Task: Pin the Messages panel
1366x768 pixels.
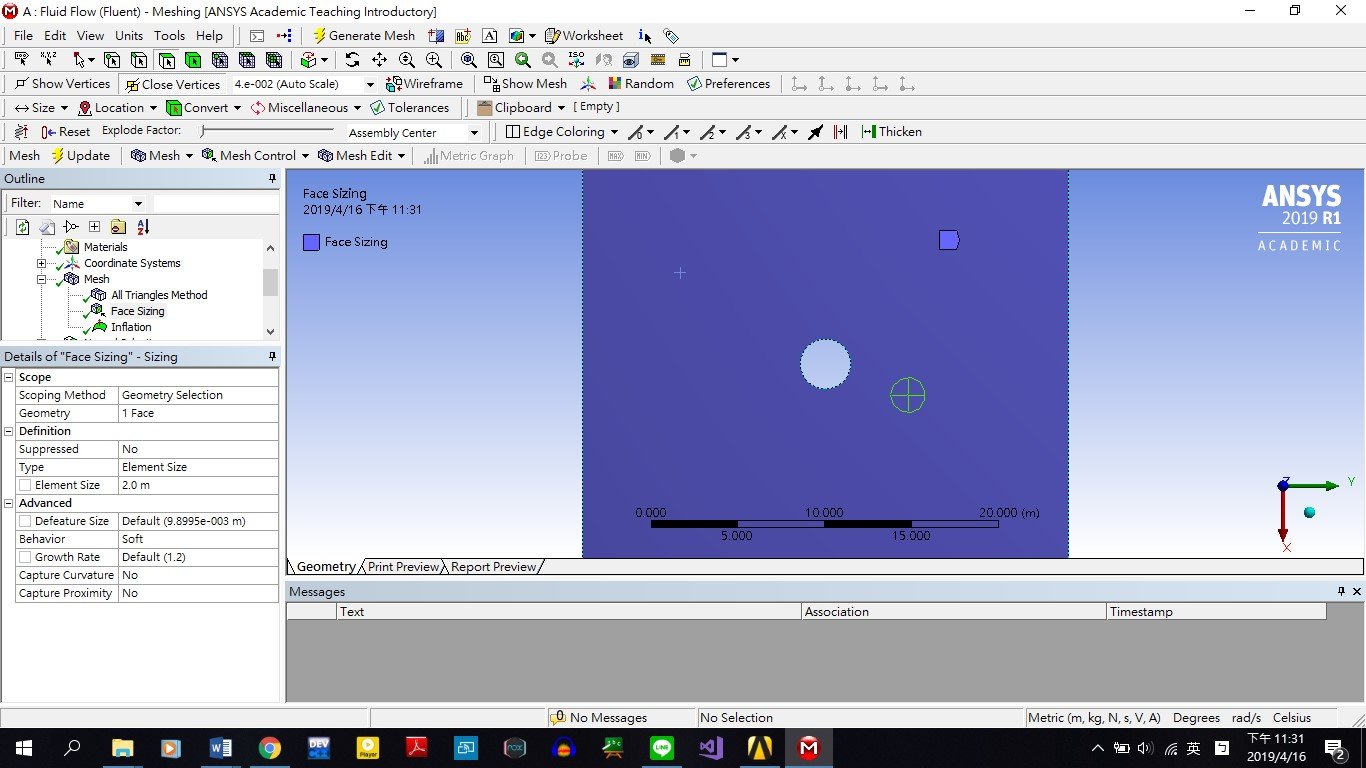Action: click(1341, 591)
